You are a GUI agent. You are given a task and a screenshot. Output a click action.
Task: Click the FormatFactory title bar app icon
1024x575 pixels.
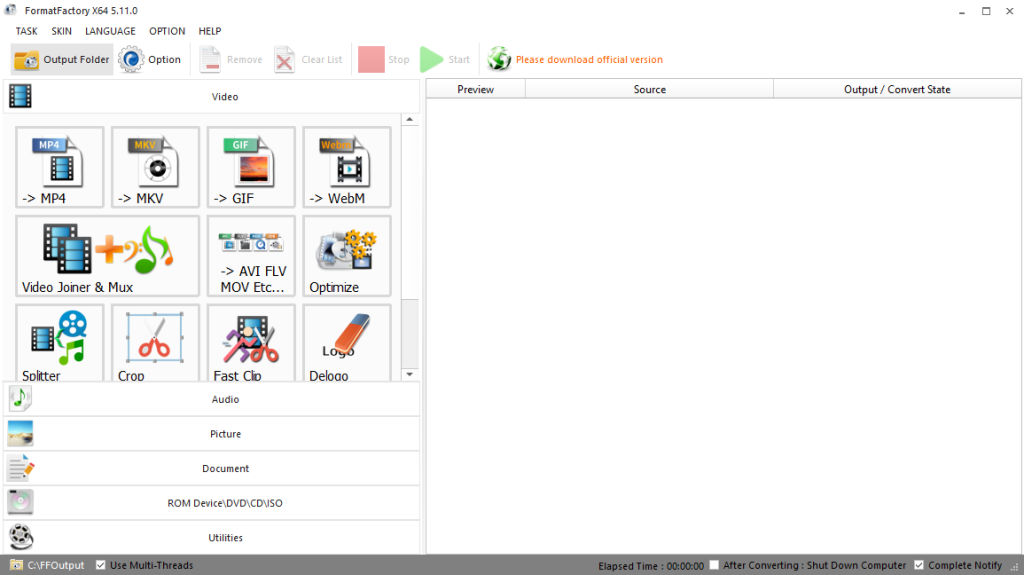10,10
